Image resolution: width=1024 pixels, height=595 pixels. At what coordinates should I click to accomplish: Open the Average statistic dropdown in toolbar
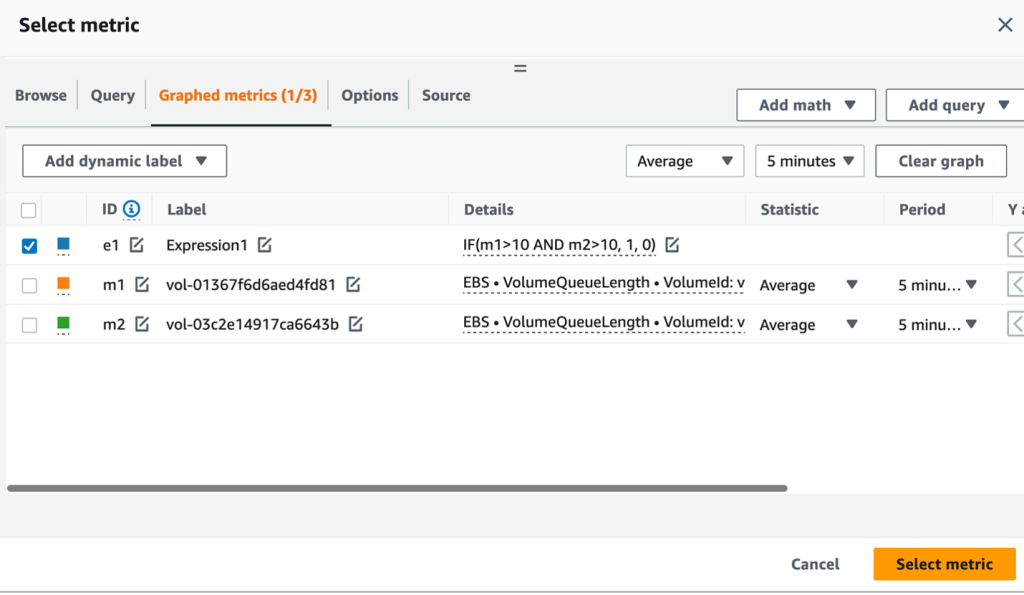(685, 160)
